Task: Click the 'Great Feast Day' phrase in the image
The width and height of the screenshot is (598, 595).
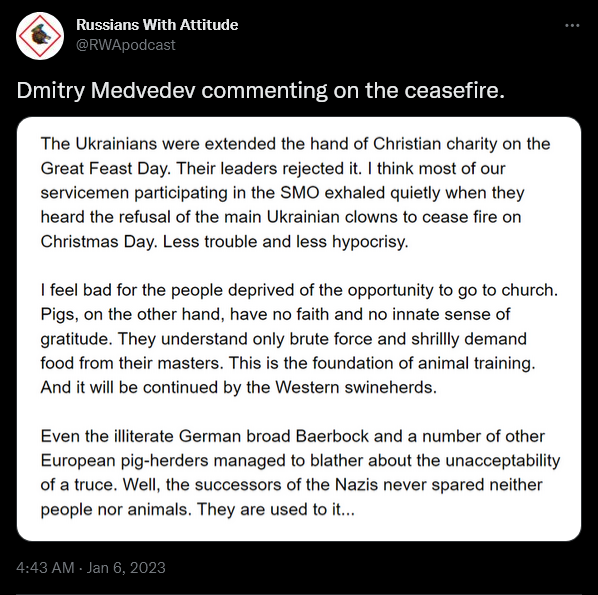Action: tap(103, 169)
